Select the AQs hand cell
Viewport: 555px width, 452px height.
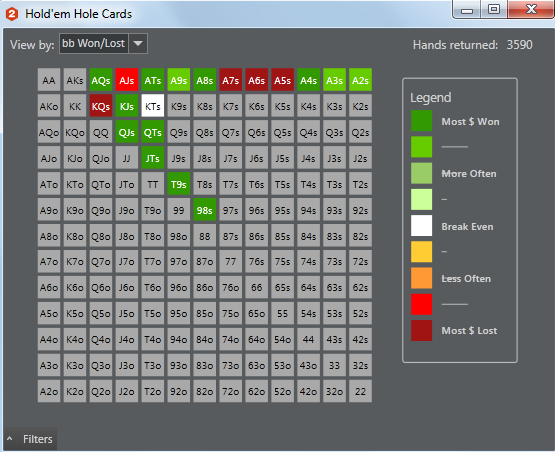101,80
